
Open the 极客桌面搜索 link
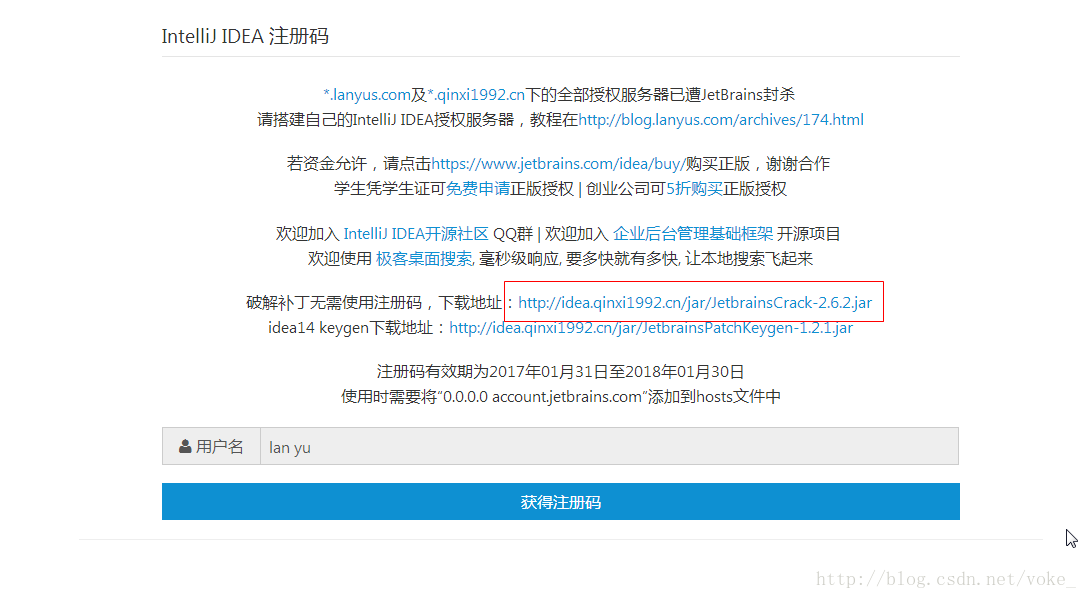[x=425, y=259]
